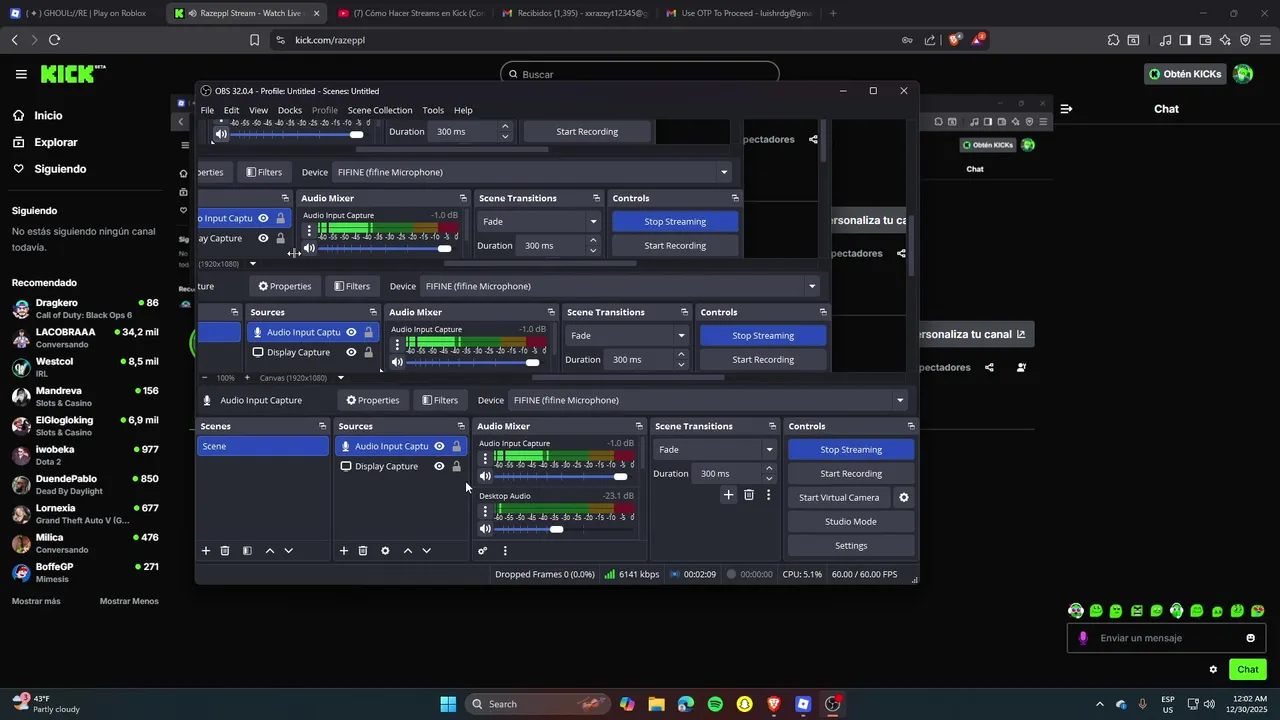This screenshot has height=720, width=1280.
Task: Move scene down arrow in Scenes dock
Action: click(x=289, y=551)
